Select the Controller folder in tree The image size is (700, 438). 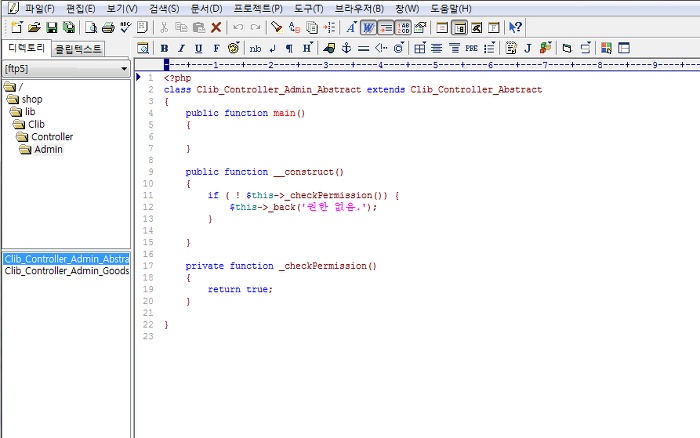tap(45, 137)
